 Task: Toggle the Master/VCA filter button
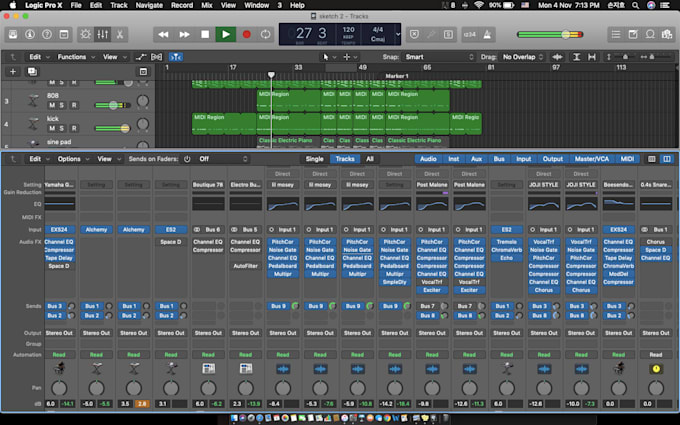(x=592, y=159)
